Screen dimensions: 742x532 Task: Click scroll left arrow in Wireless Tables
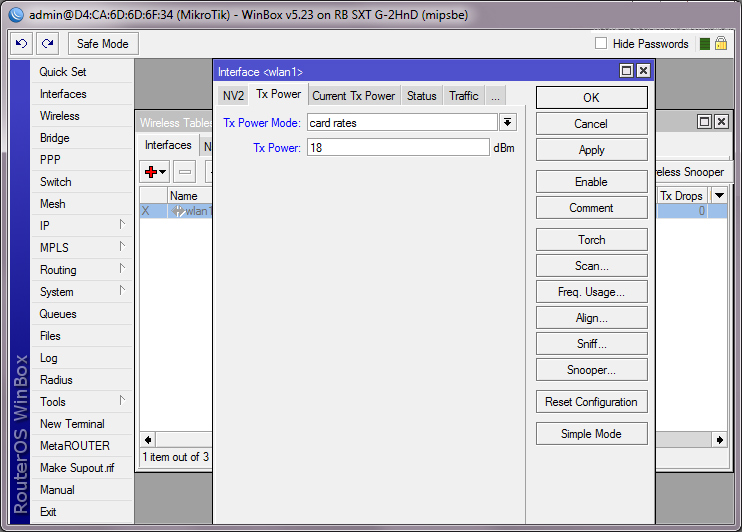(x=148, y=439)
